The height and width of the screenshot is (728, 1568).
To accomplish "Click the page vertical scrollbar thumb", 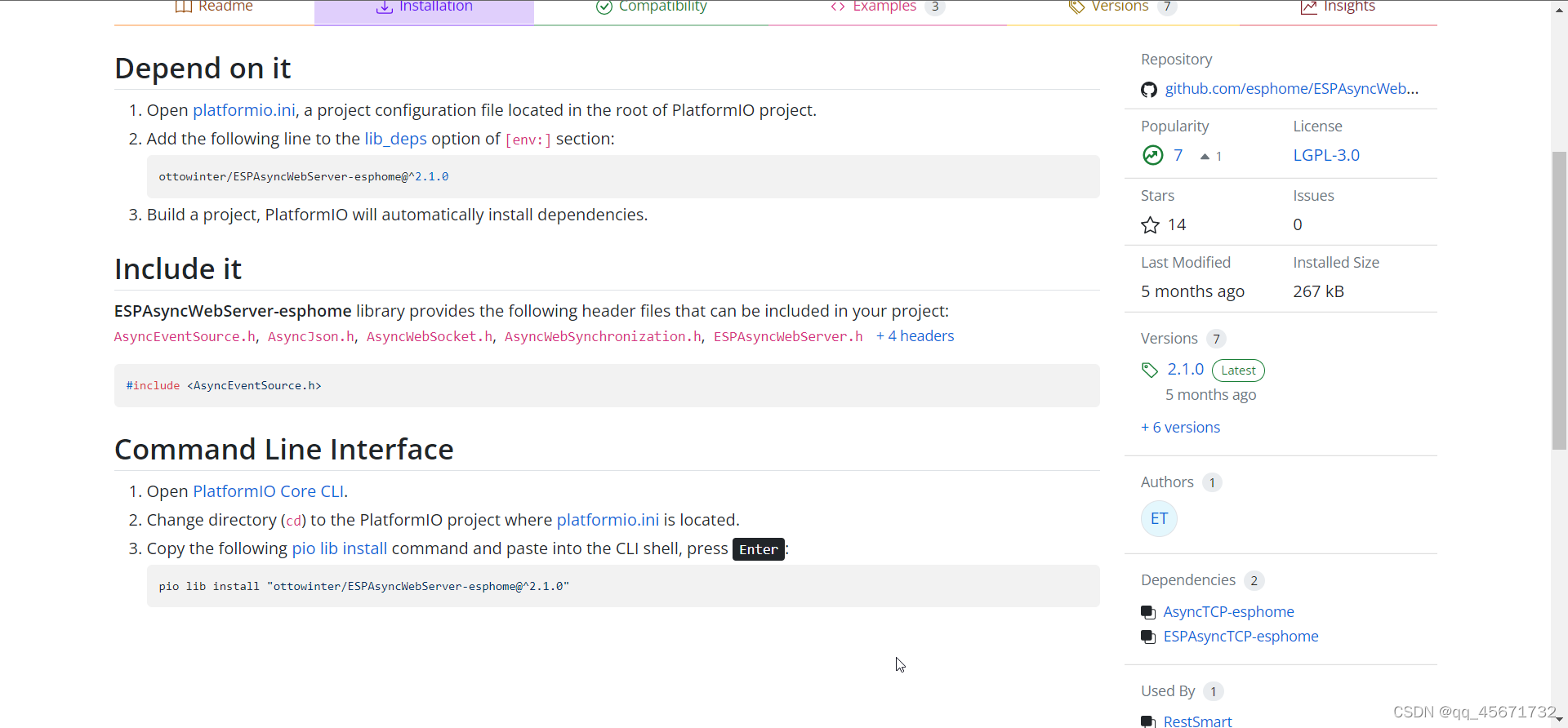I will pos(1559,300).
